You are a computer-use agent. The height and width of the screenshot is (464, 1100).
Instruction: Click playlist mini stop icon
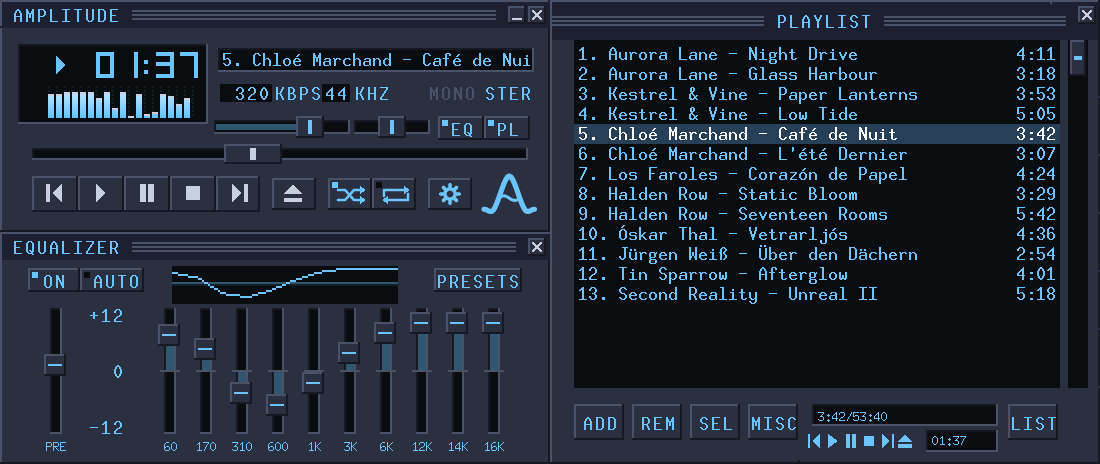pos(868,441)
